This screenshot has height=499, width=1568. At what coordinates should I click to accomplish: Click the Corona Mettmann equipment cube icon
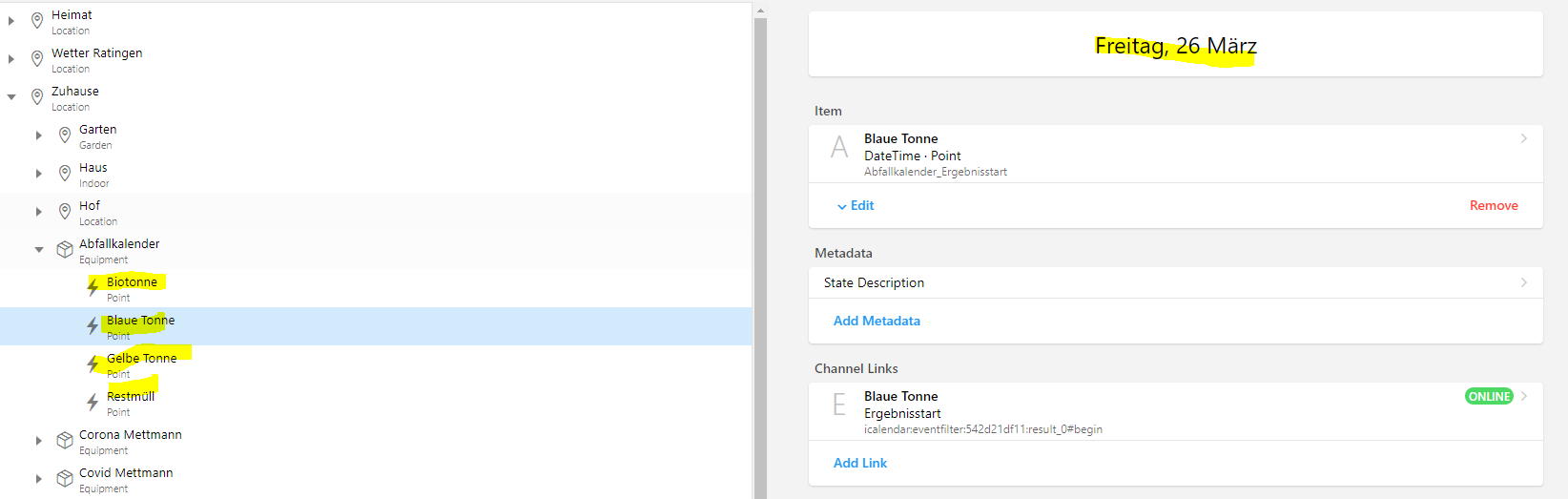[65, 441]
